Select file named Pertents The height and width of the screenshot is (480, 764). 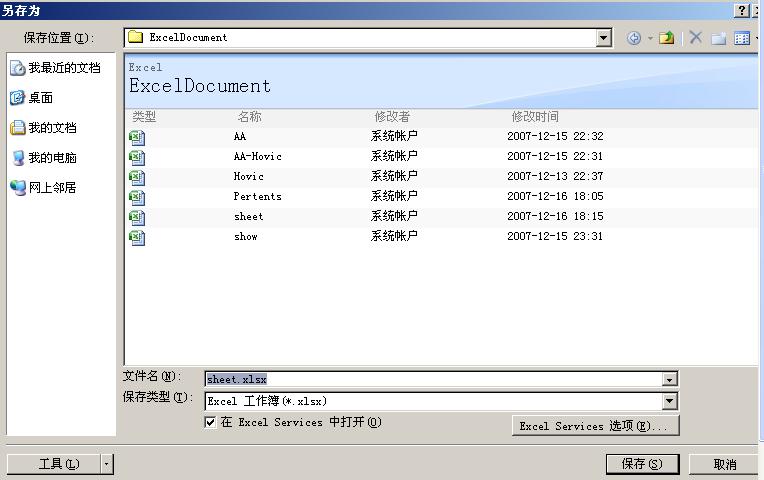pyautogui.click(x=257, y=196)
